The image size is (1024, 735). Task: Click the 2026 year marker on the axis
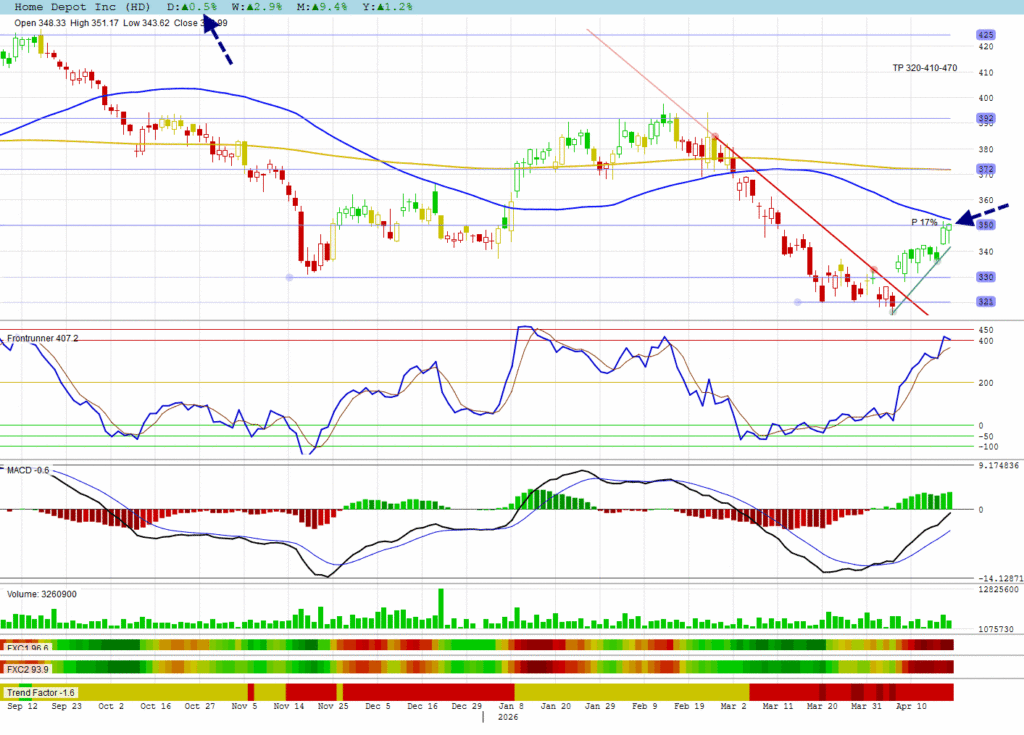[x=508, y=717]
